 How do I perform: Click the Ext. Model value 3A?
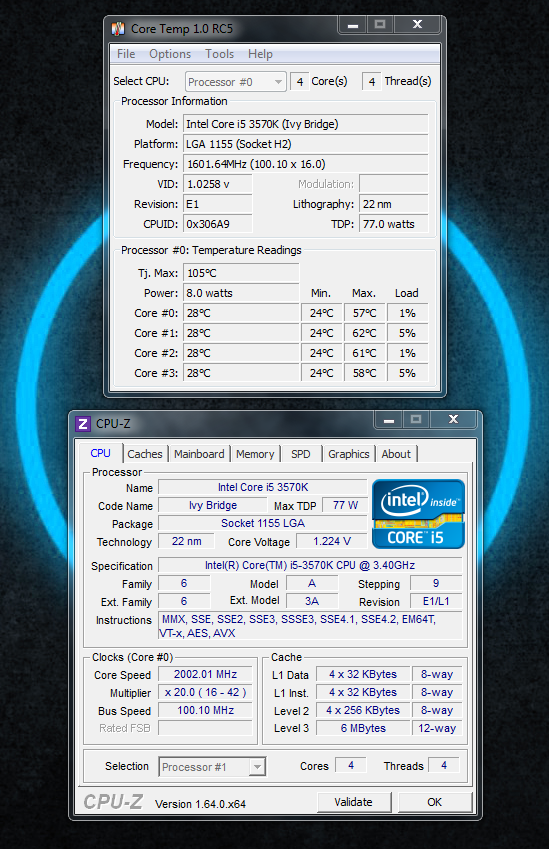[x=312, y=601]
